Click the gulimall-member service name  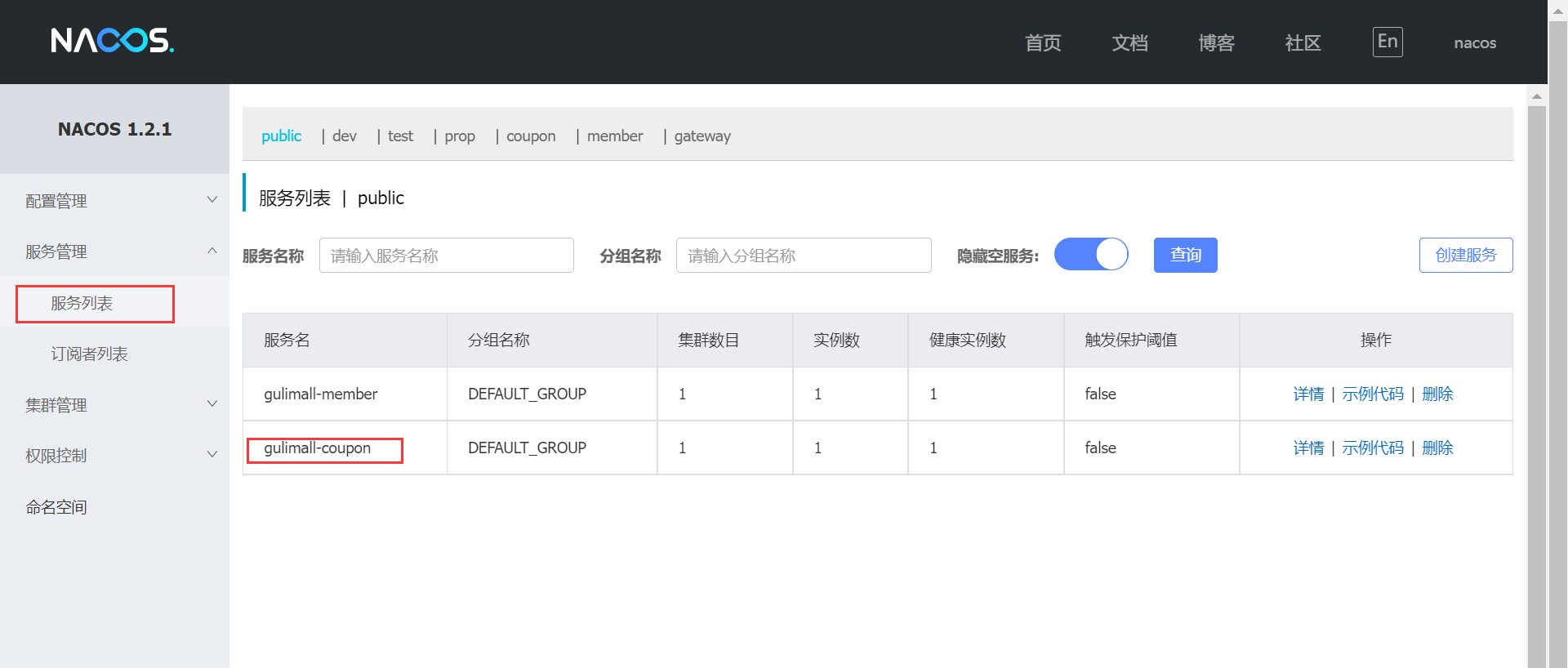tap(320, 394)
